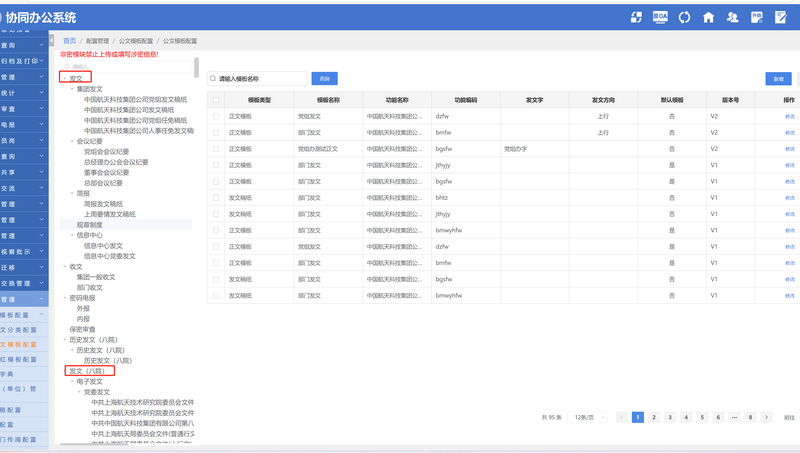This screenshot has height=453, width=800.
Task: Check the box for the 党组办测试正文 row
Action: pyautogui.click(x=216, y=149)
